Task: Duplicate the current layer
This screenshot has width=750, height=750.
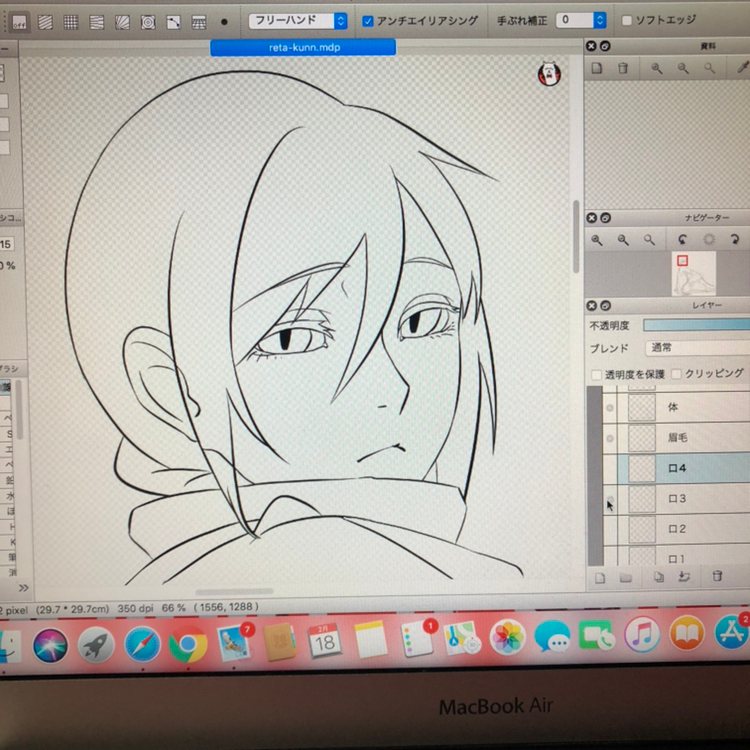Action: 659,577
